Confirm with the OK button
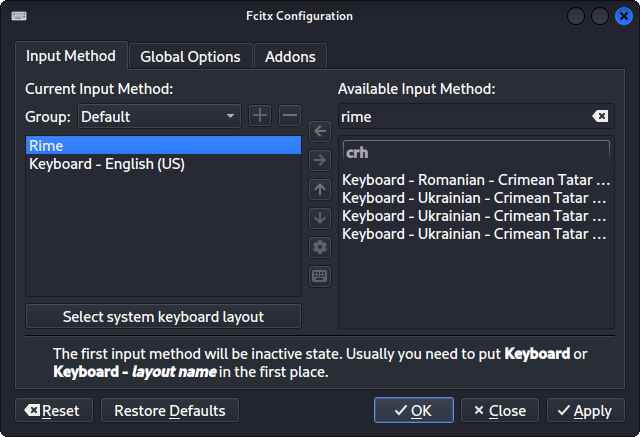The width and height of the screenshot is (640, 437). 413,411
